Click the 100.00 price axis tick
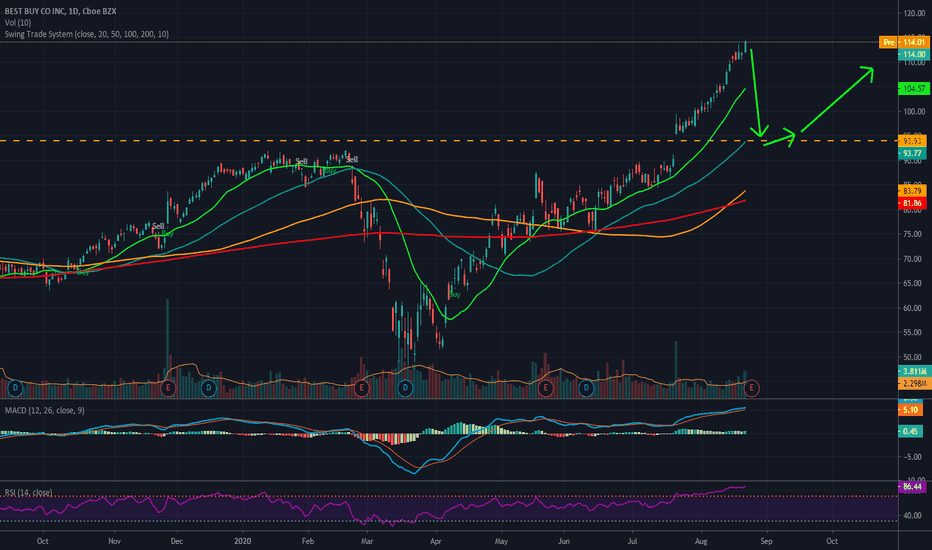Viewport: 932px width, 550px height. click(x=914, y=111)
